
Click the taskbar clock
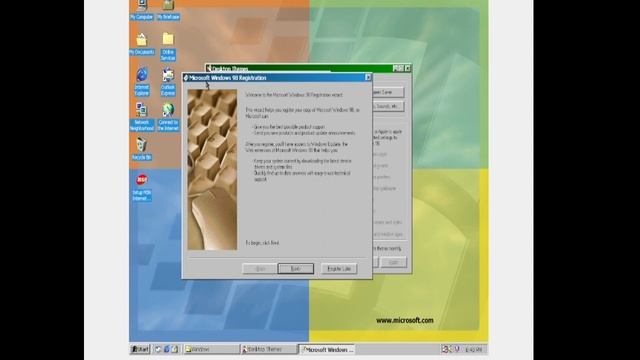[x=473, y=350]
